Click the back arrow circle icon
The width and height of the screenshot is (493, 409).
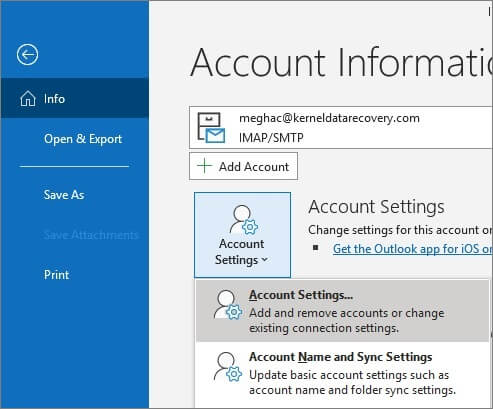coord(27,54)
